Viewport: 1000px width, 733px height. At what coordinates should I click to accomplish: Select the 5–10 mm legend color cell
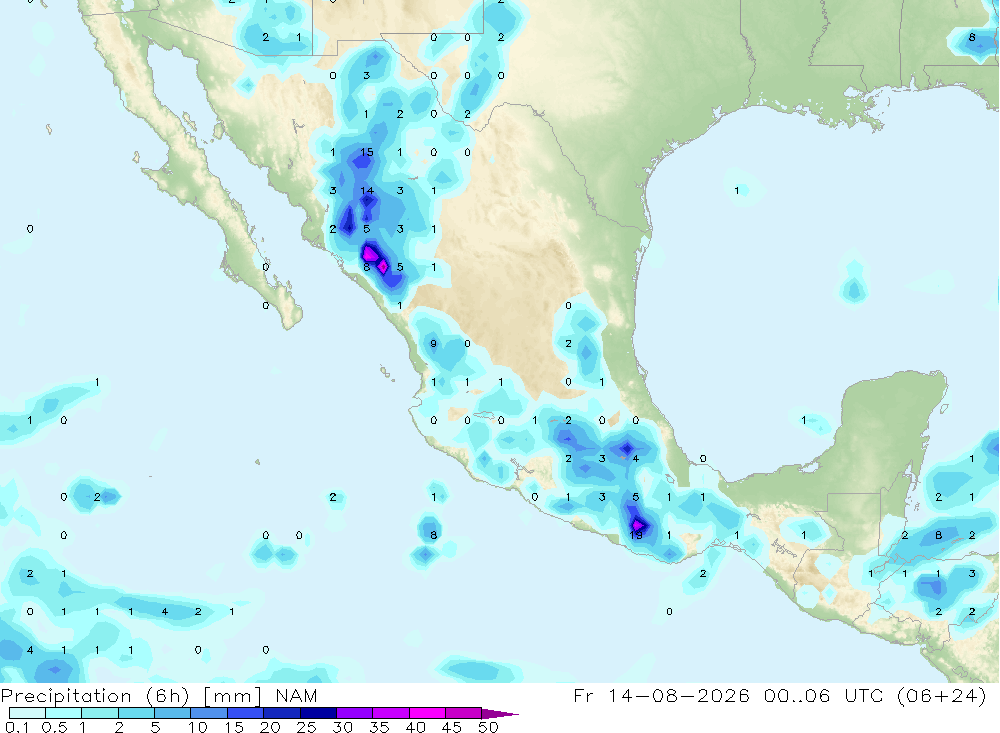tap(173, 713)
